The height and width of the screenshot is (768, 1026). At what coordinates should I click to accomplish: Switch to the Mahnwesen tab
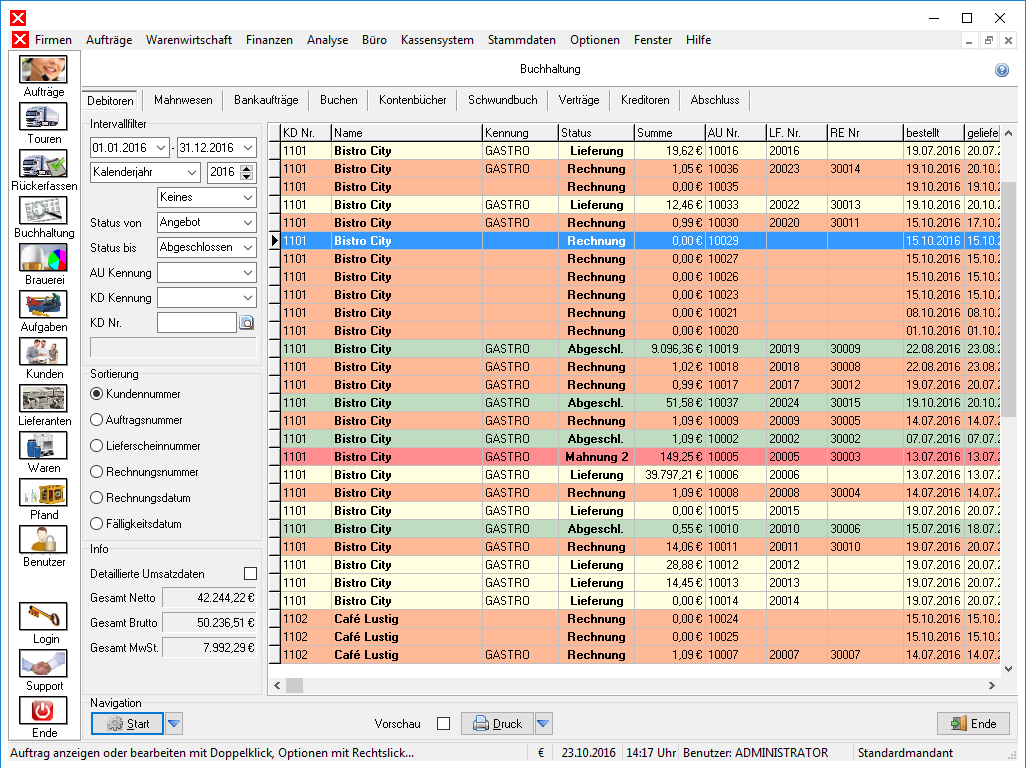[x=183, y=100]
